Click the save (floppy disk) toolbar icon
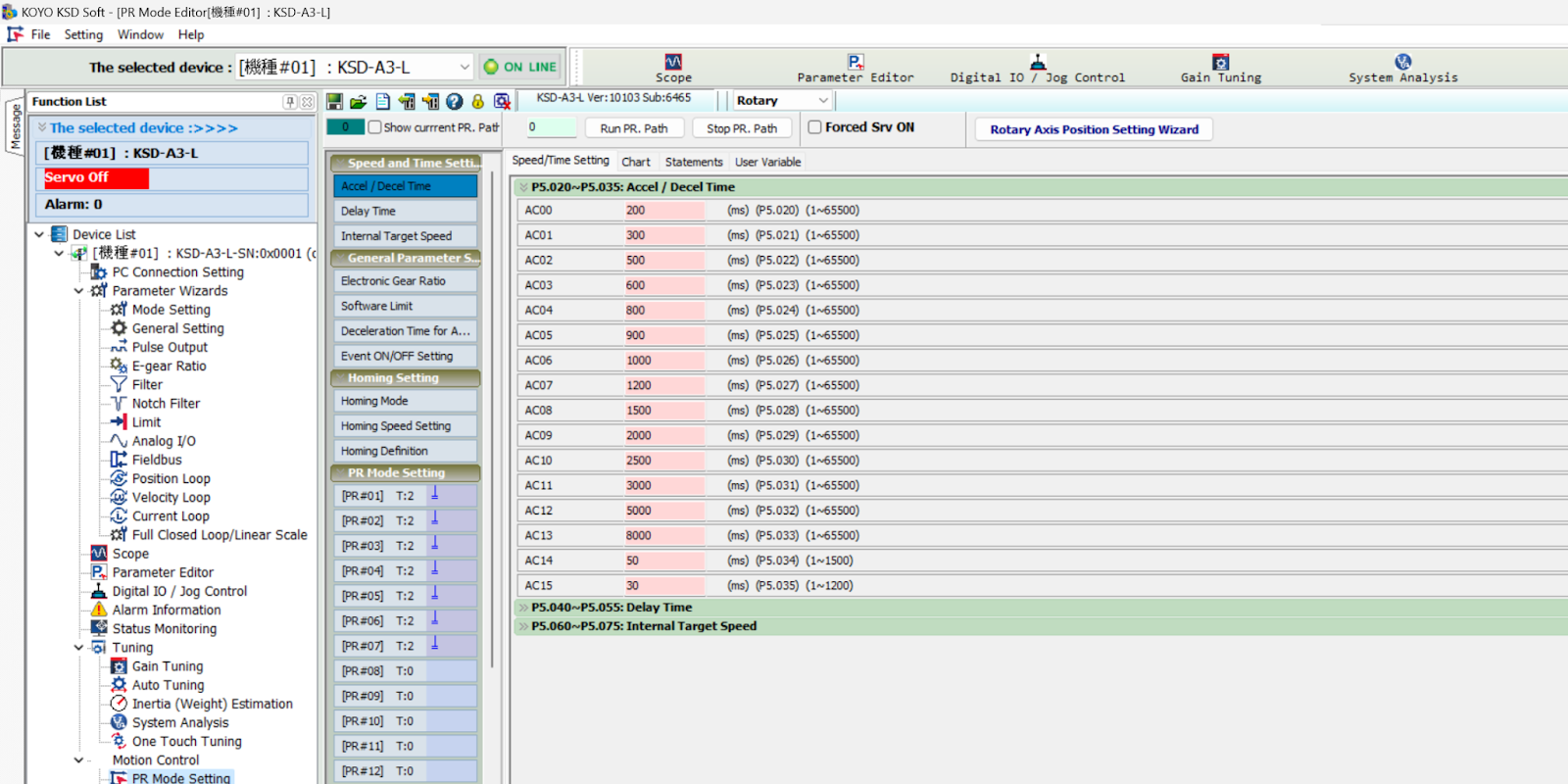The image size is (1568, 784). click(334, 101)
